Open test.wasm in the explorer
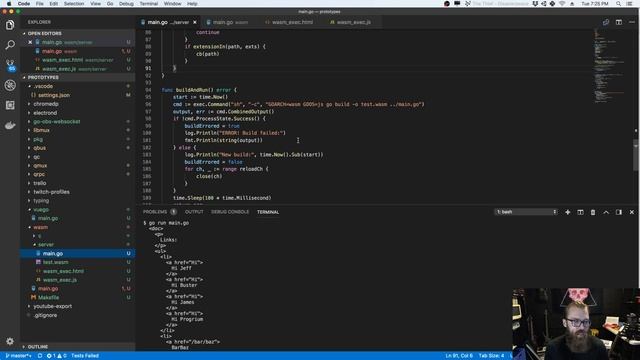 56,262
